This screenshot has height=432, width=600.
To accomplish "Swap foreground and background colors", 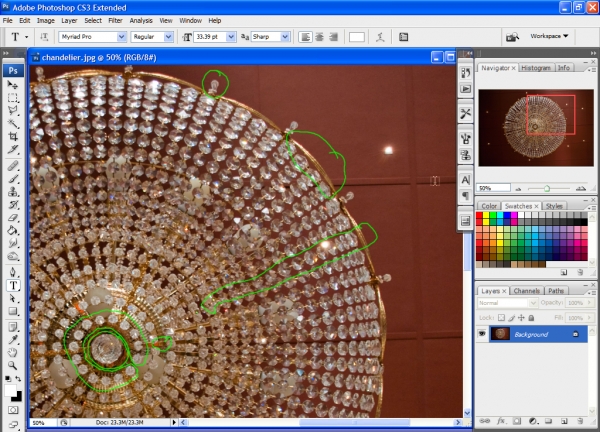I will (18, 379).
